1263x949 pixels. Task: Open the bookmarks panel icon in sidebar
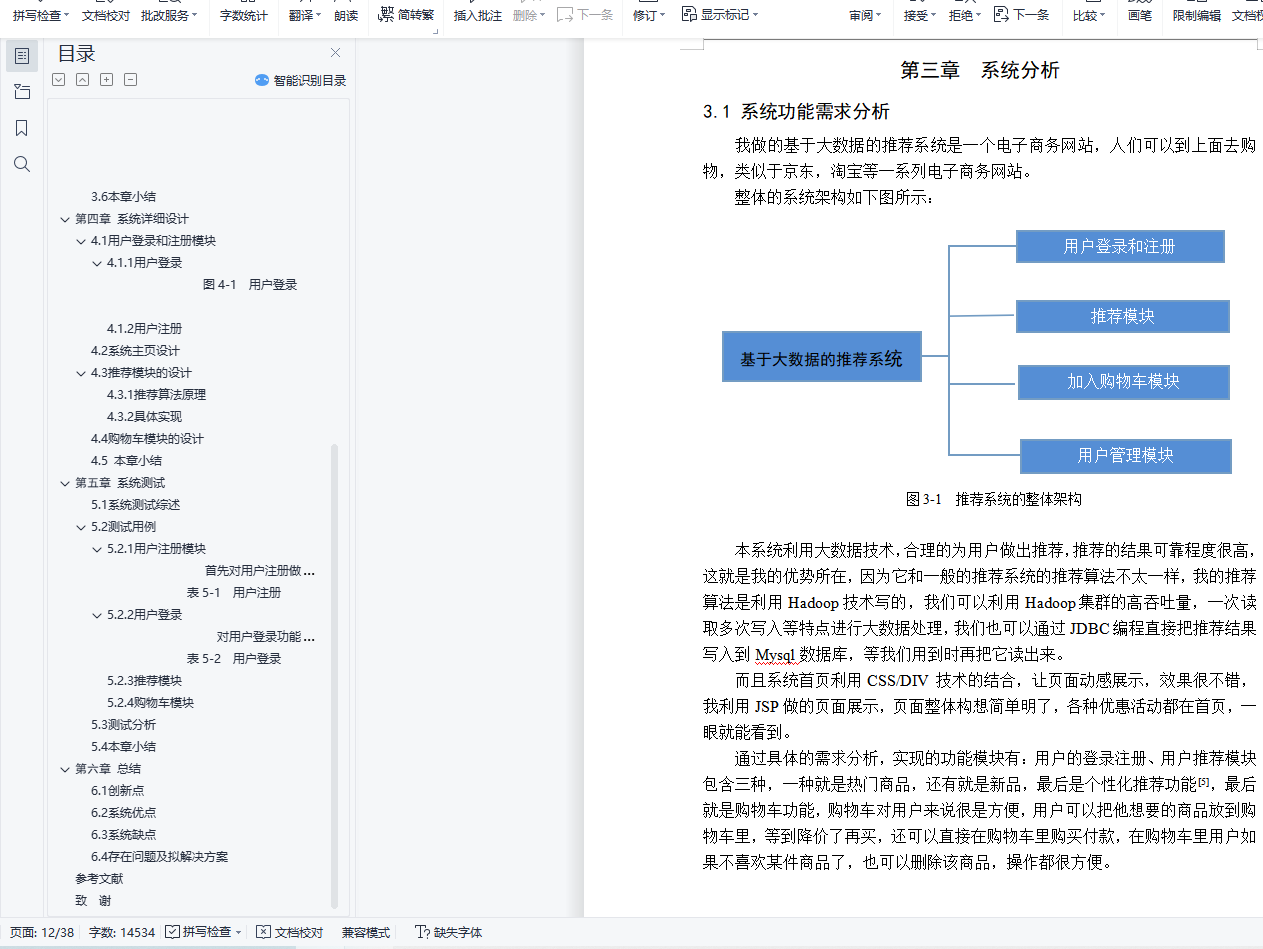click(22, 128)
